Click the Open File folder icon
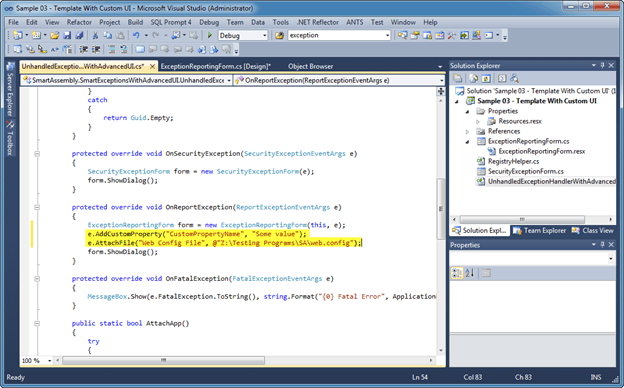 [55, 35]
